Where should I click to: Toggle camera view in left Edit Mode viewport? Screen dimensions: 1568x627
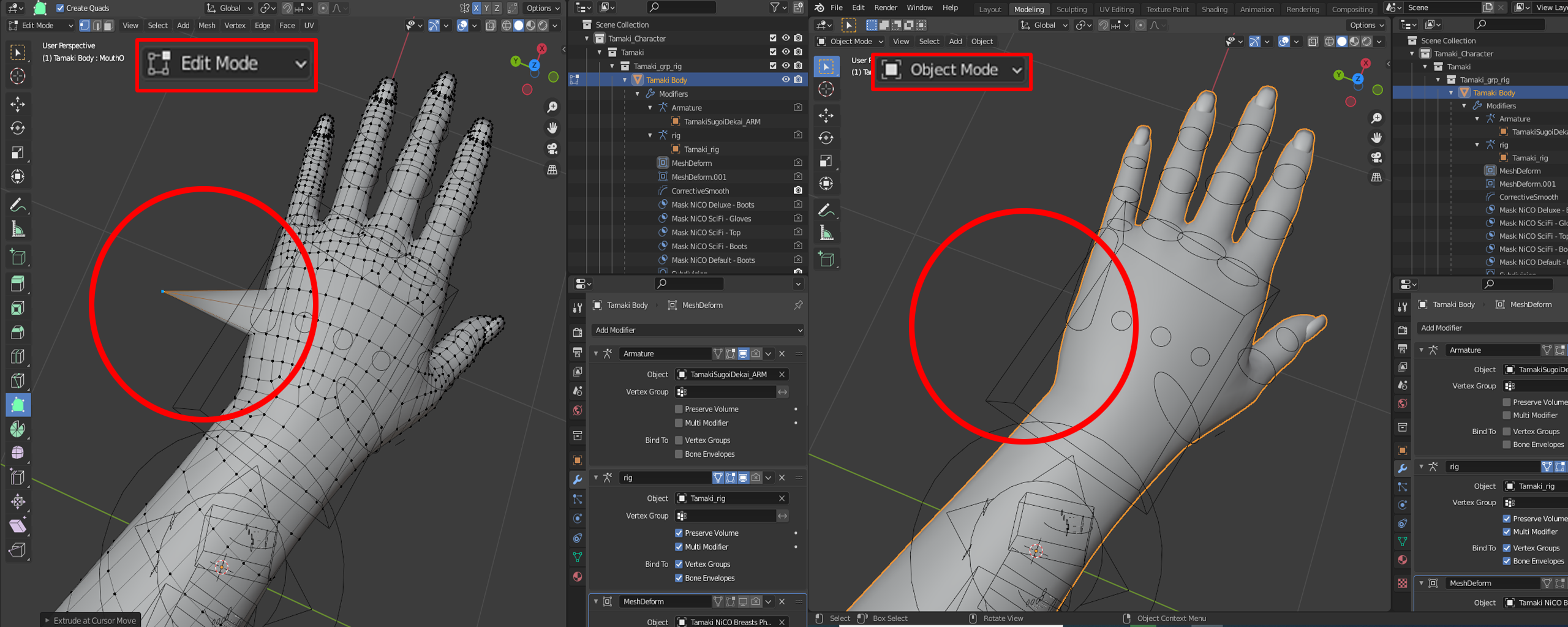coord(552,149)
